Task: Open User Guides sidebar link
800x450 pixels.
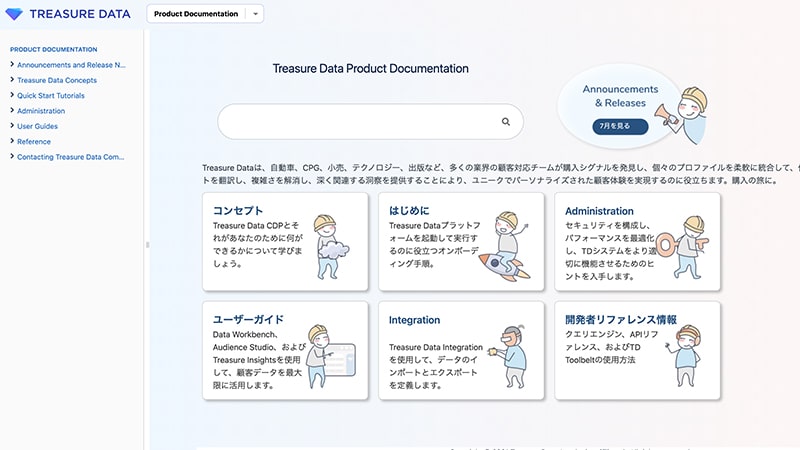Action: tap(37, 126)
